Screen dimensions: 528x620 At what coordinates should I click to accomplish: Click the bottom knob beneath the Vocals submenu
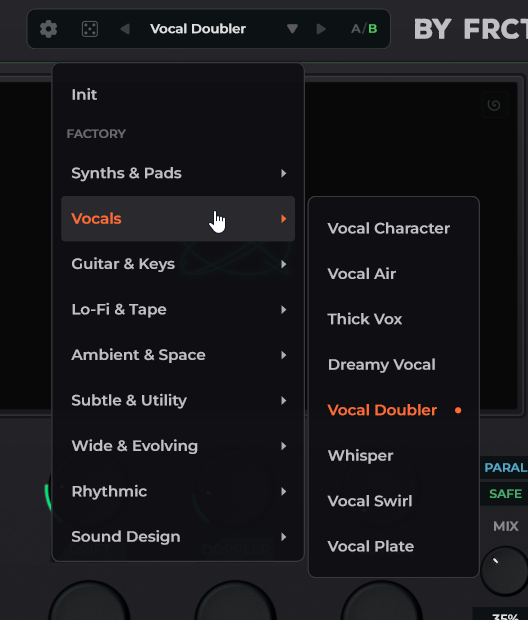(382, 601)
